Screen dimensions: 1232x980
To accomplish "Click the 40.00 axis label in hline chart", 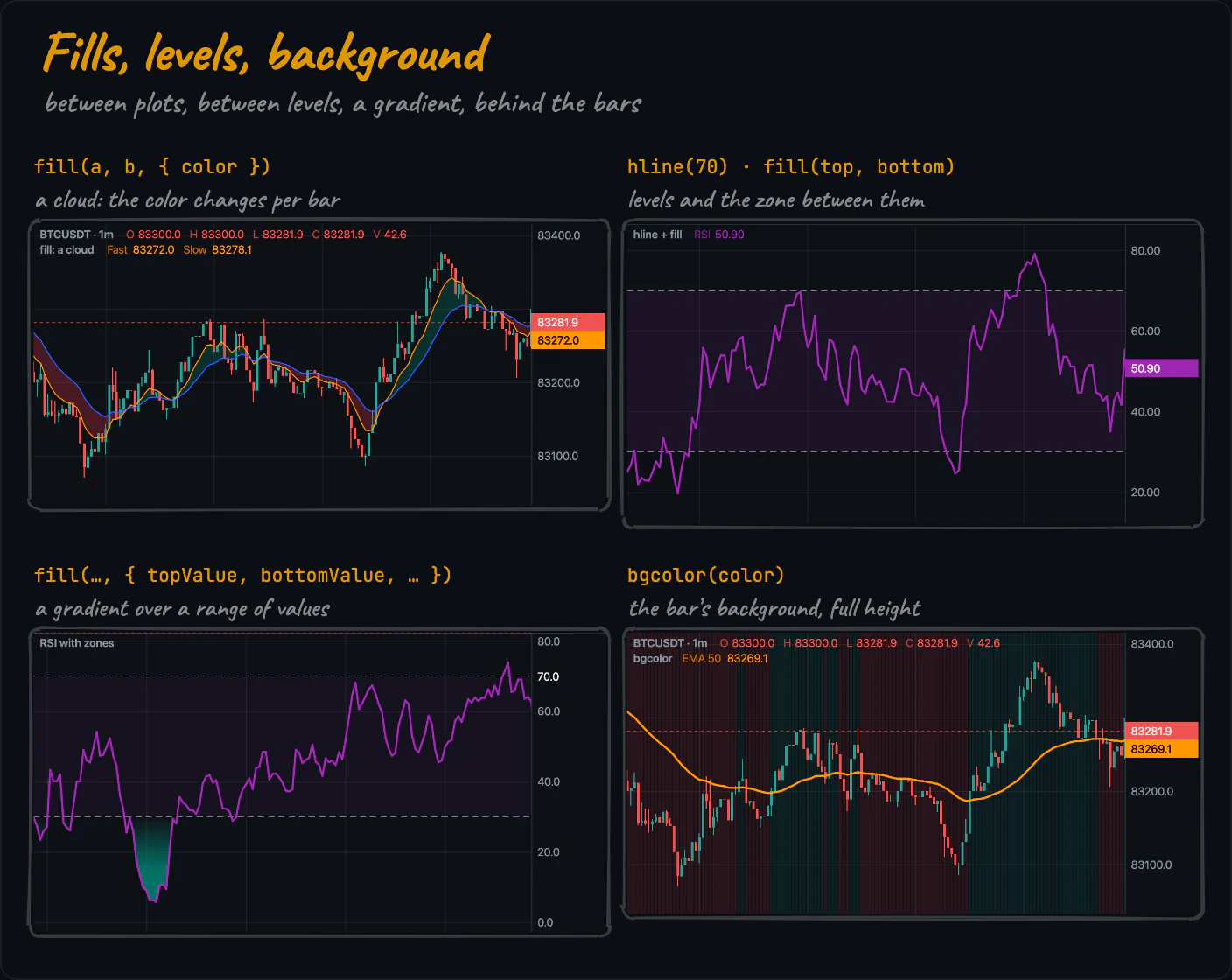I will point(1145,411).
